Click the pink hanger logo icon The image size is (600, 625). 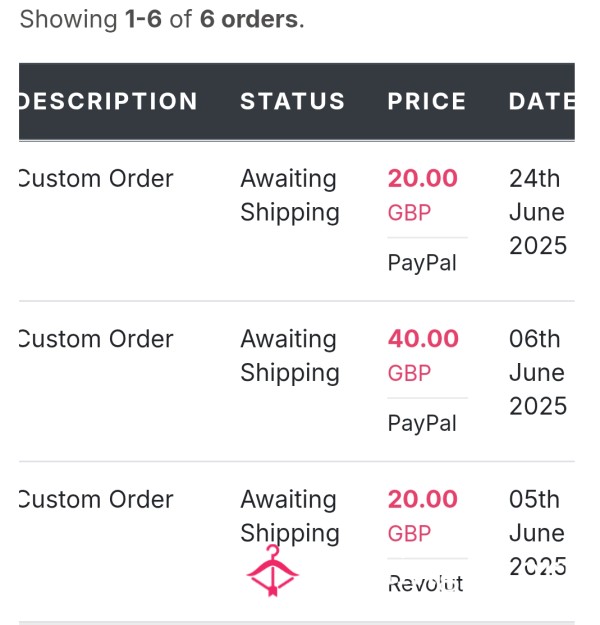(x=272, y=570)
